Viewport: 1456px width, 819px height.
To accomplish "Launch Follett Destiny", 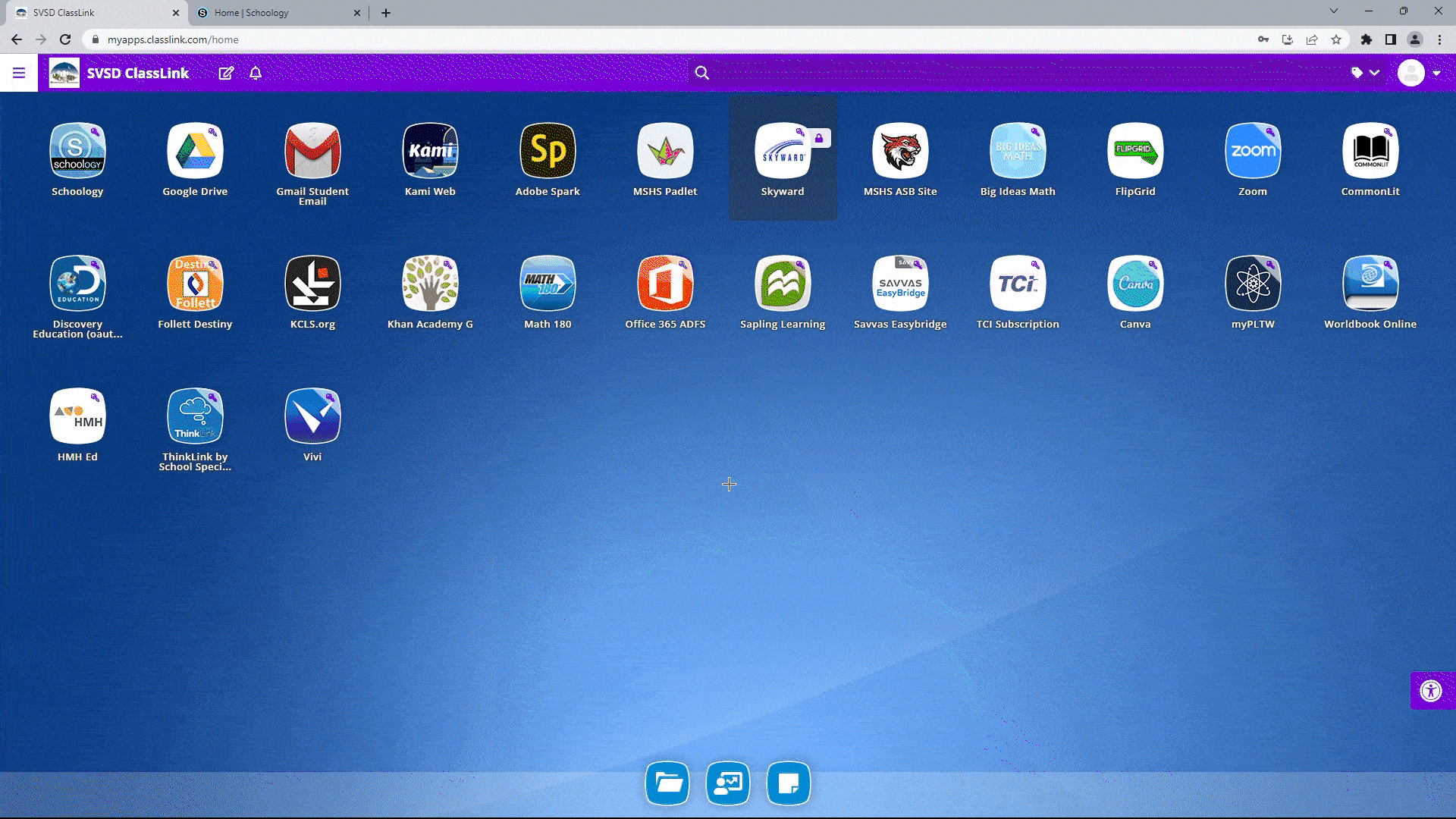I will [x=195, y=284].
